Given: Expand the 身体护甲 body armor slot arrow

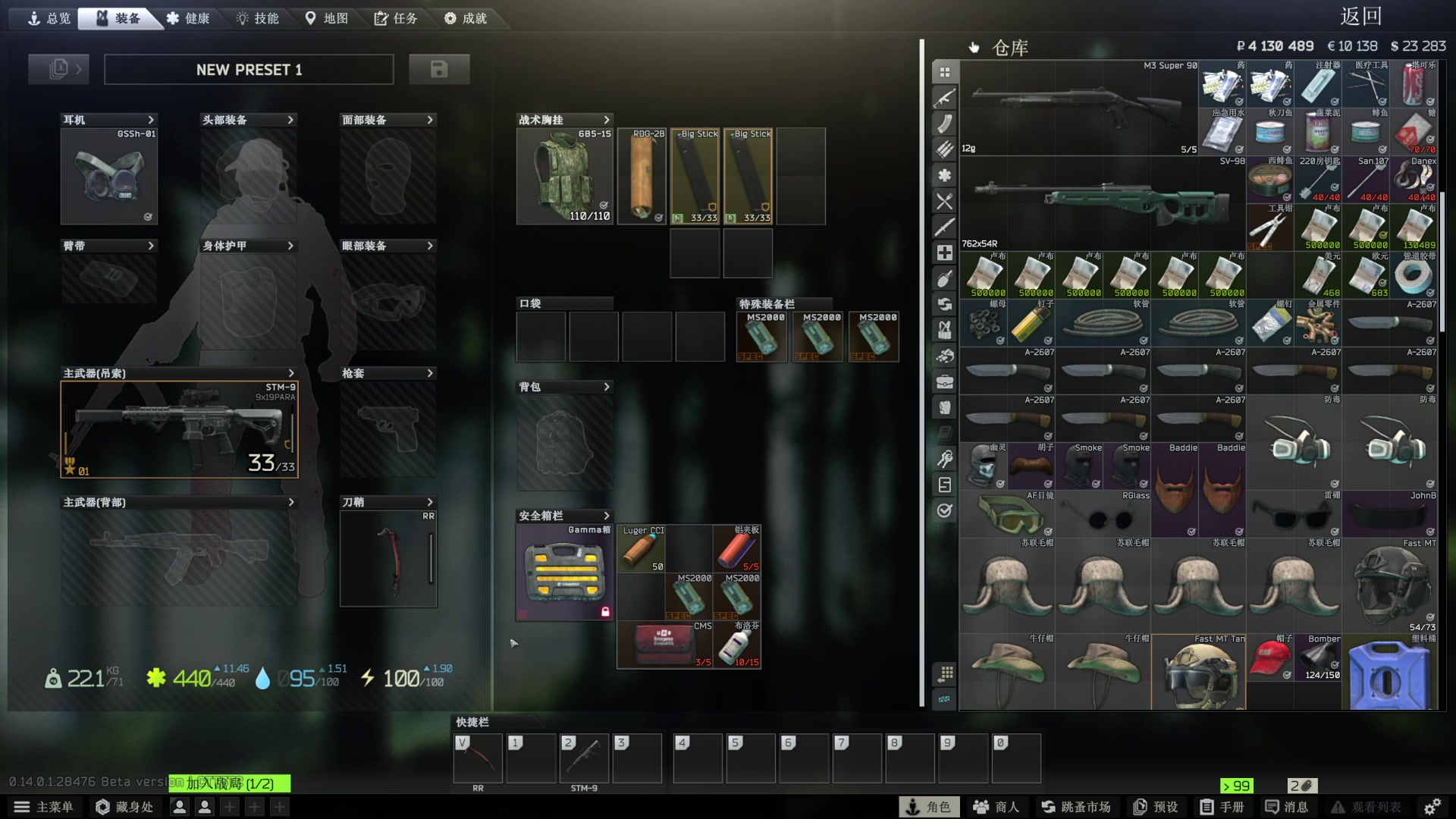Looking at the screenshot, I should click(x=290, y=246).
